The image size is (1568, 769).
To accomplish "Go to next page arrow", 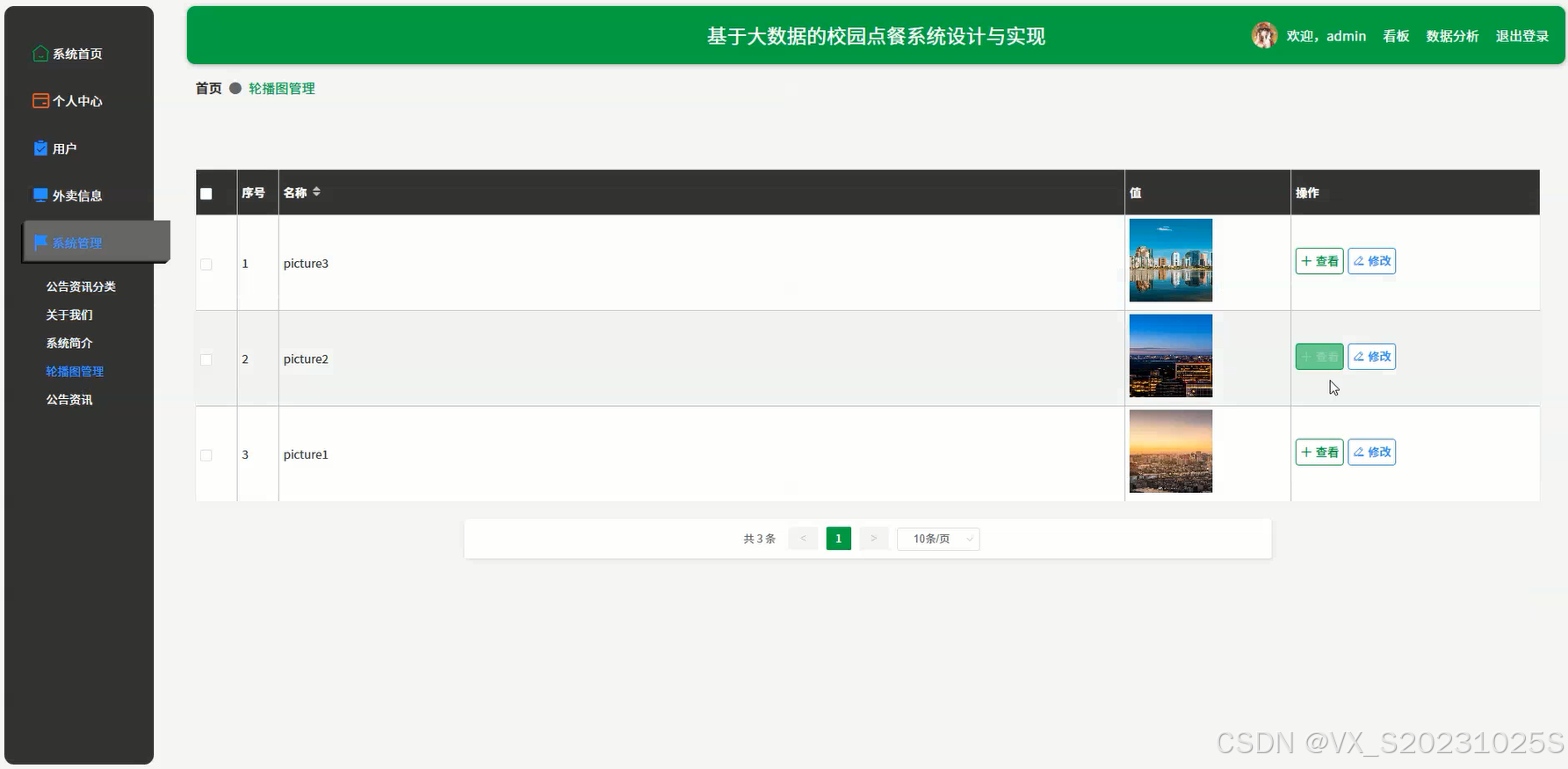I will tap(874, 539).
